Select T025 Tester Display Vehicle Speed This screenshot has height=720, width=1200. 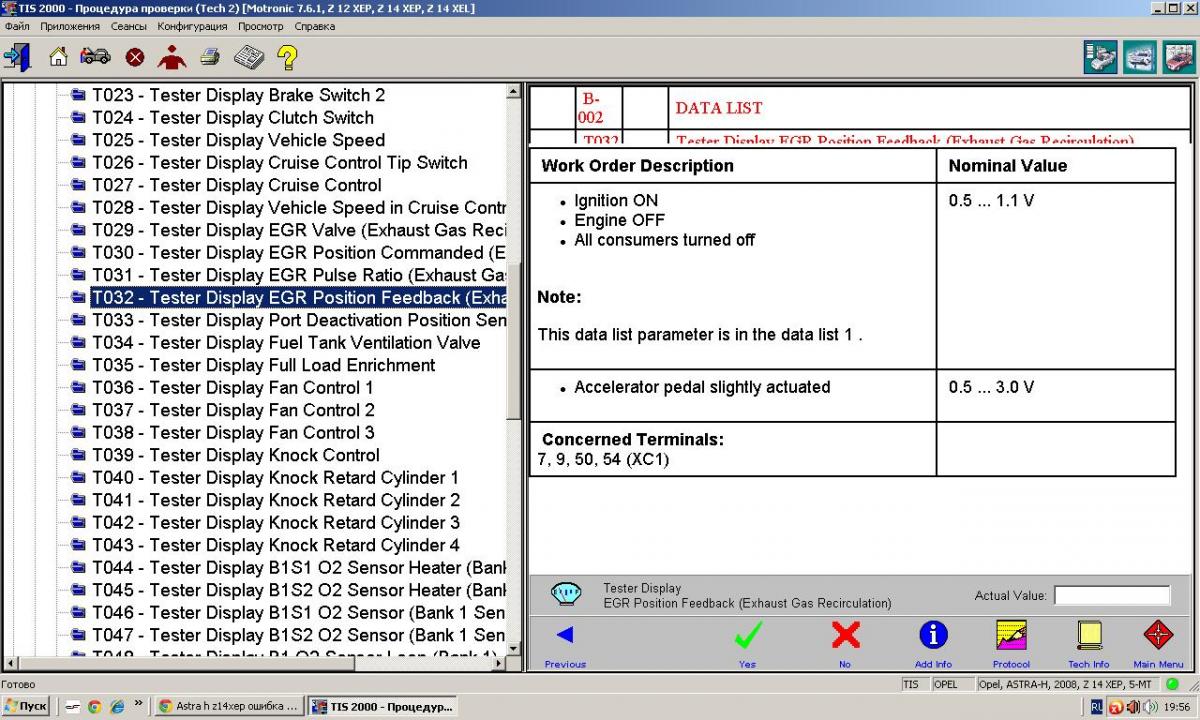tap(238, 140)
